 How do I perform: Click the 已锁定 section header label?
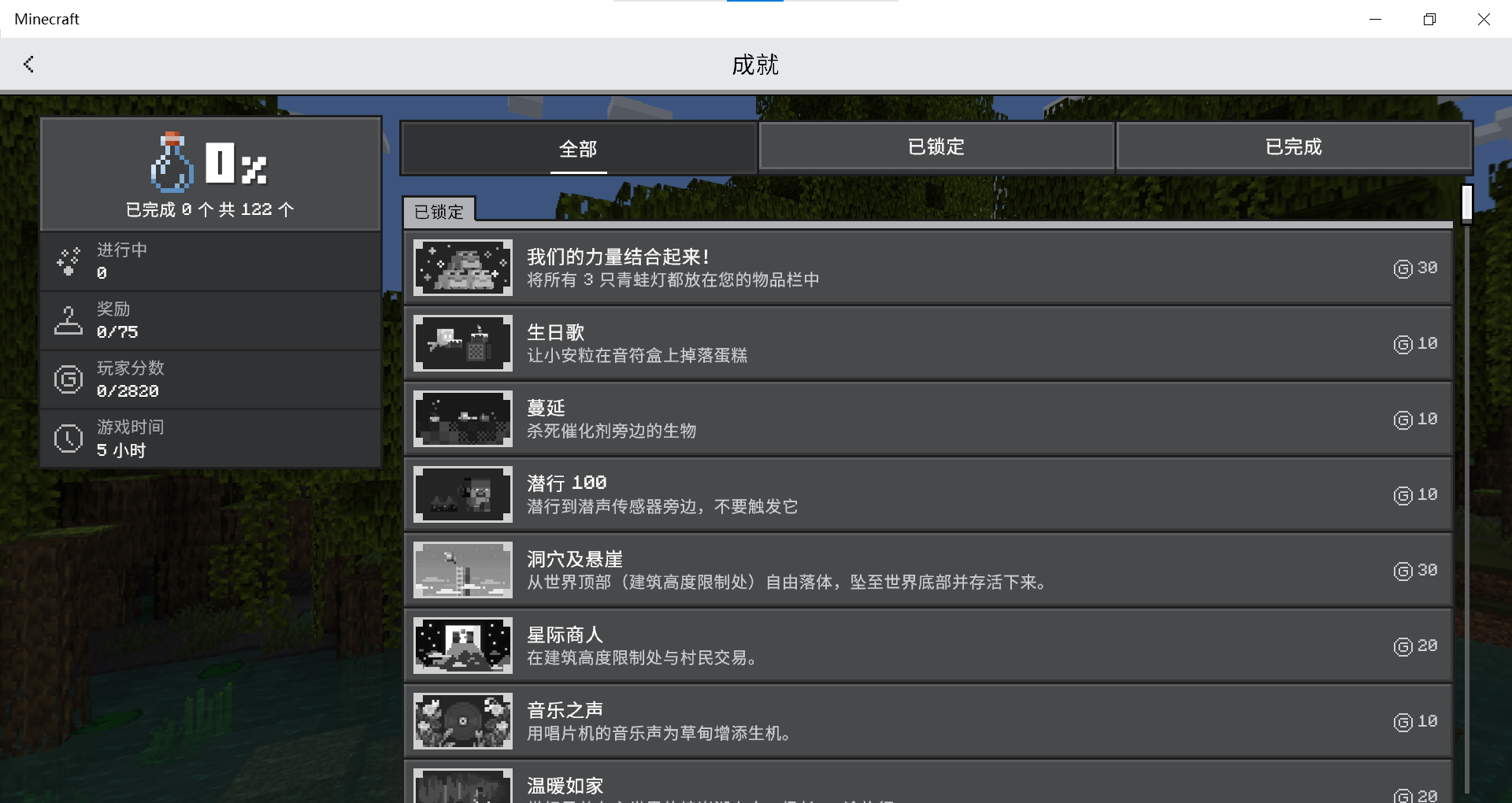[x=439, y=212]
